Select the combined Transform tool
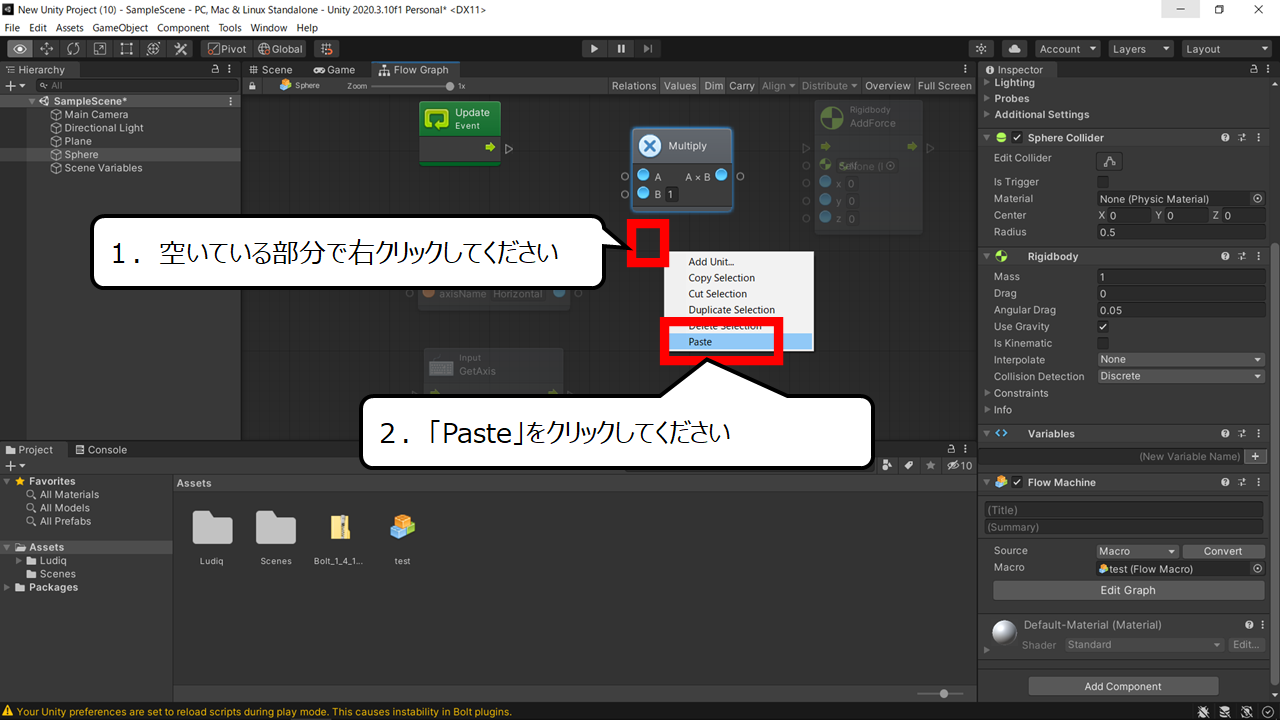1280x720 pixels. click(154, 49)
